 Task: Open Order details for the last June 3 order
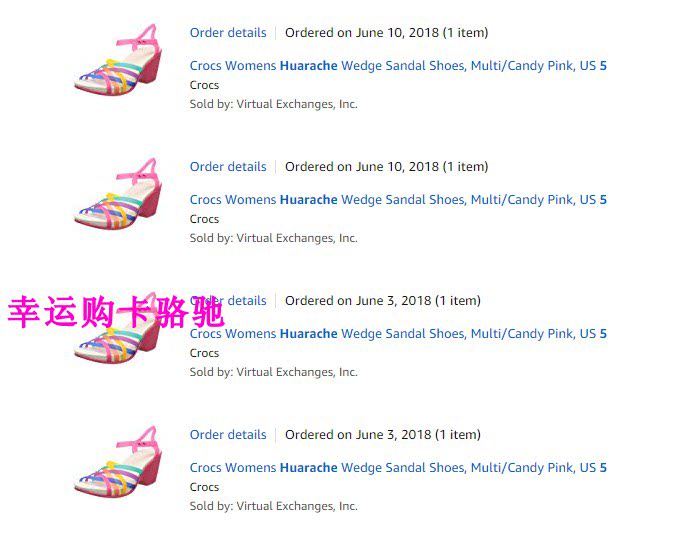pos(228,434)
